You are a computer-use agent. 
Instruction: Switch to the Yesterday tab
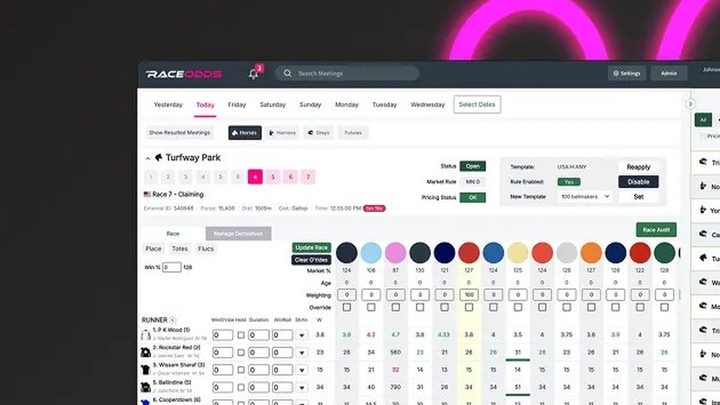tap(168, 105)
